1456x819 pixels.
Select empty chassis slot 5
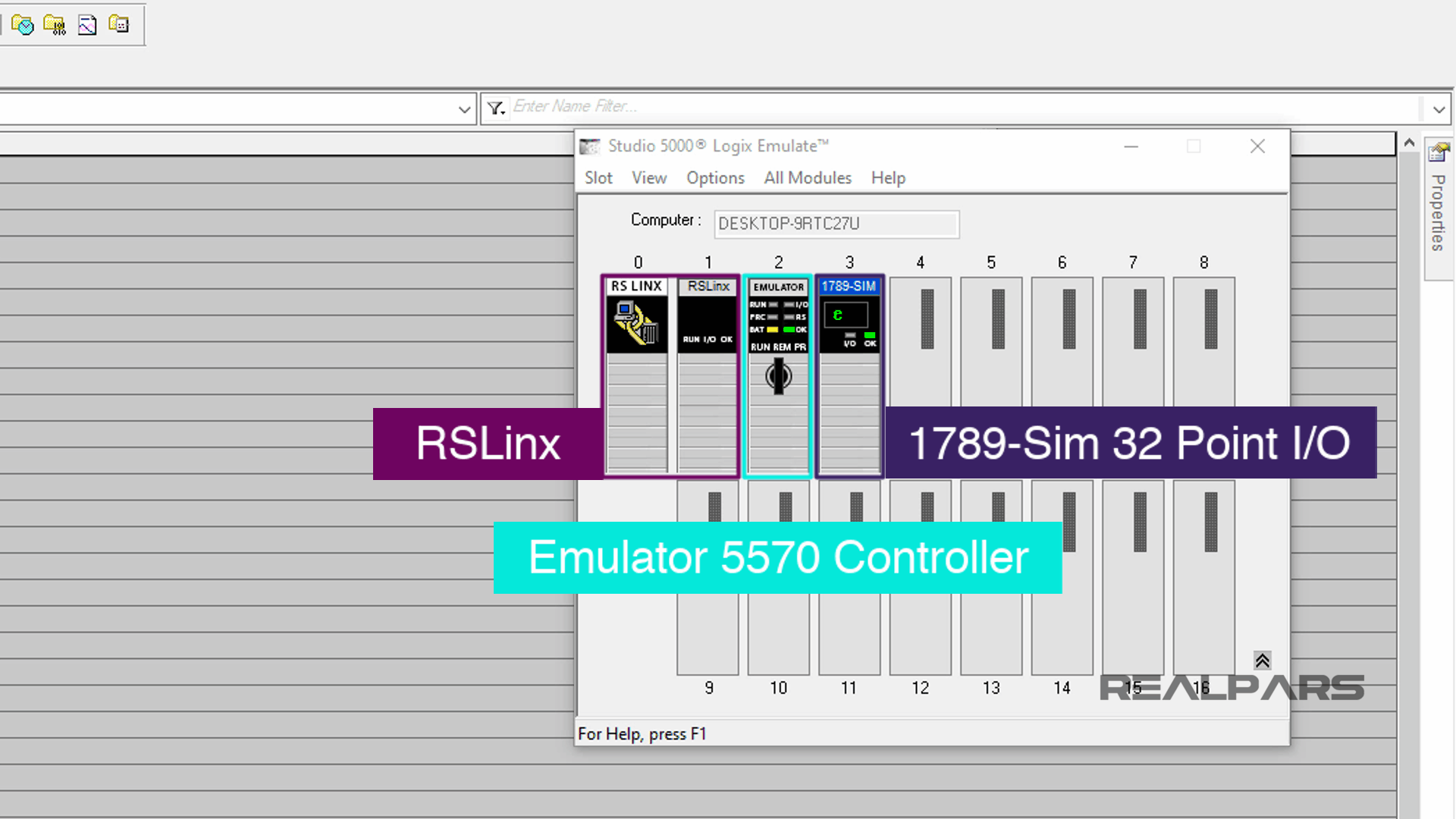pyautogui.click(x=991, y=341)
